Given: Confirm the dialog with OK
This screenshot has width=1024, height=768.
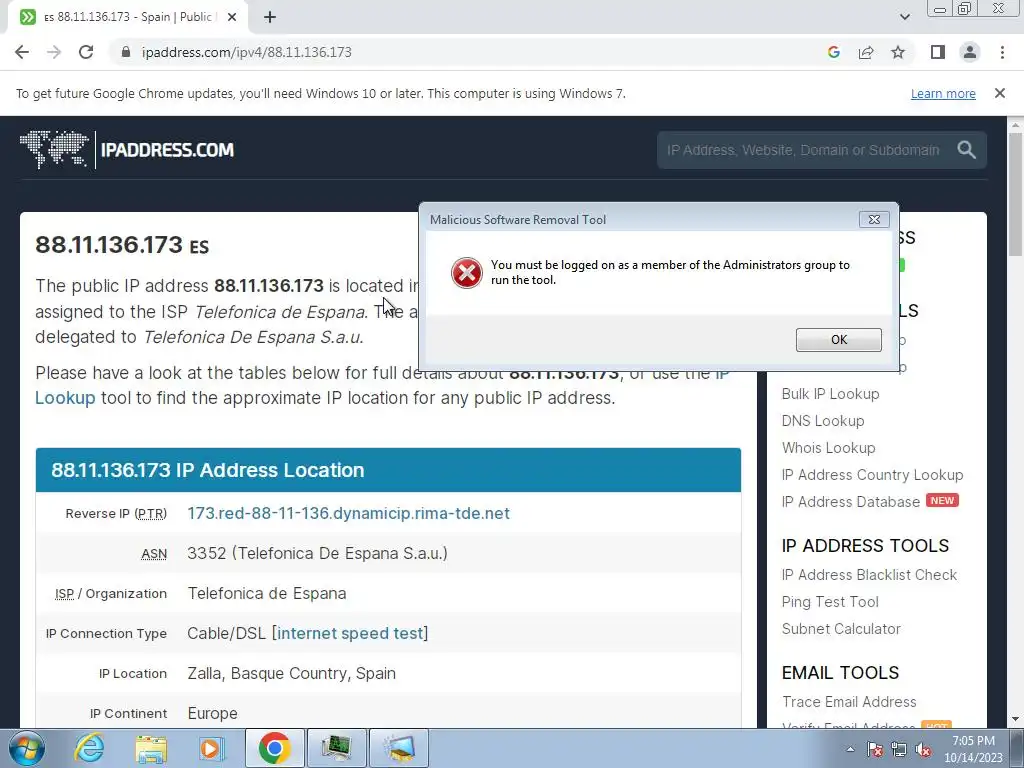Looking at the screenshot, I should tap(839, 340).
